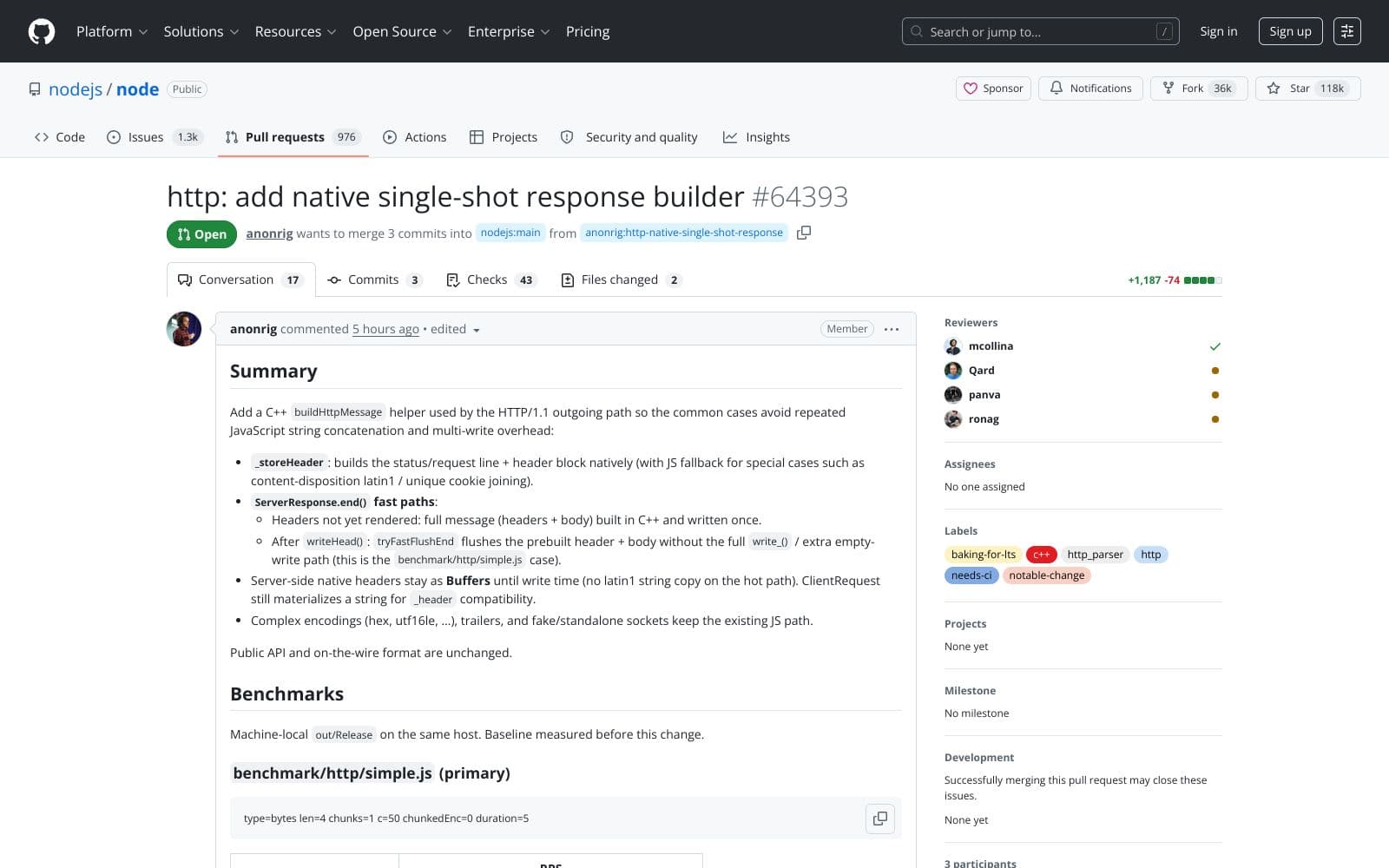The width and height of the screenshot is (1389, 868).
Task: Click the Notifications bell button
Action: (x=1091, y=89)
